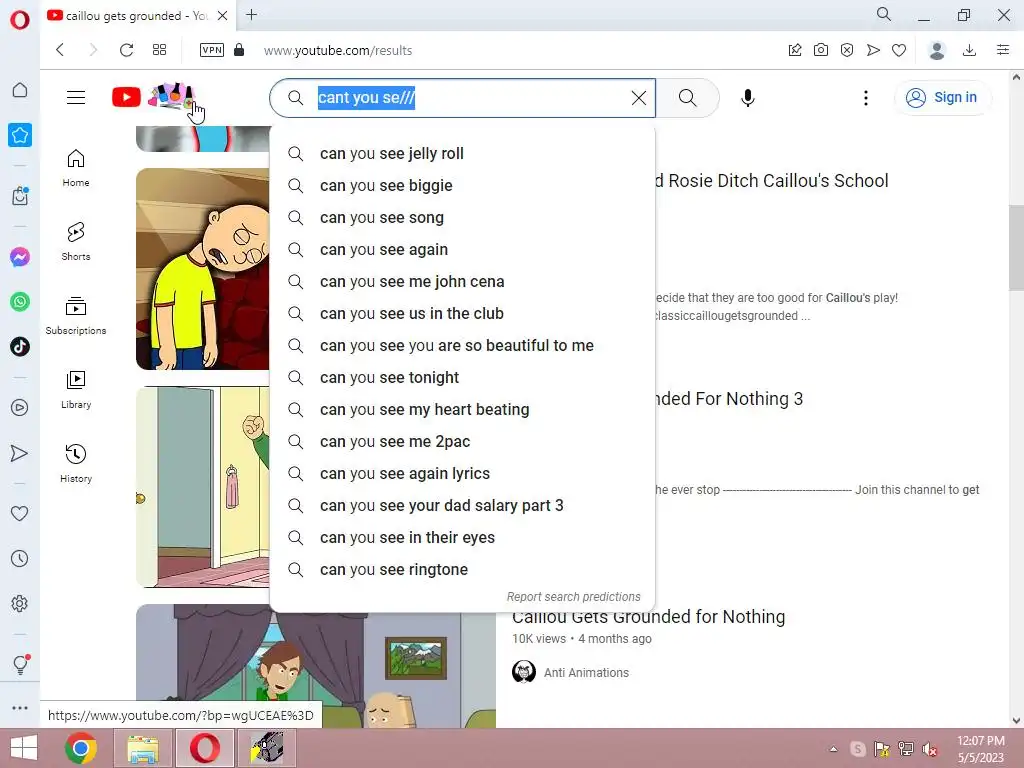Choose 'can you see your dad salary part 3'

click(462, 505)
